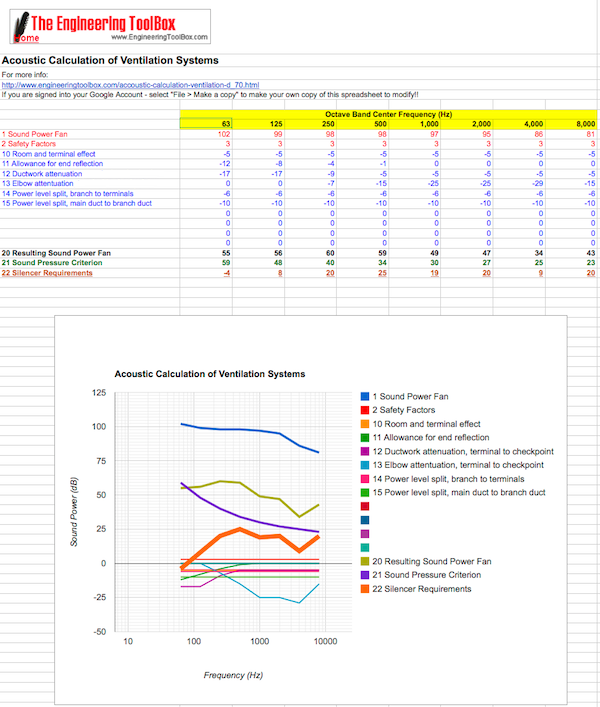Screen dimensions: 600x707
Task: Click purple swatch for Ductwork attenuation legend
Action: (x=365, y=451)
